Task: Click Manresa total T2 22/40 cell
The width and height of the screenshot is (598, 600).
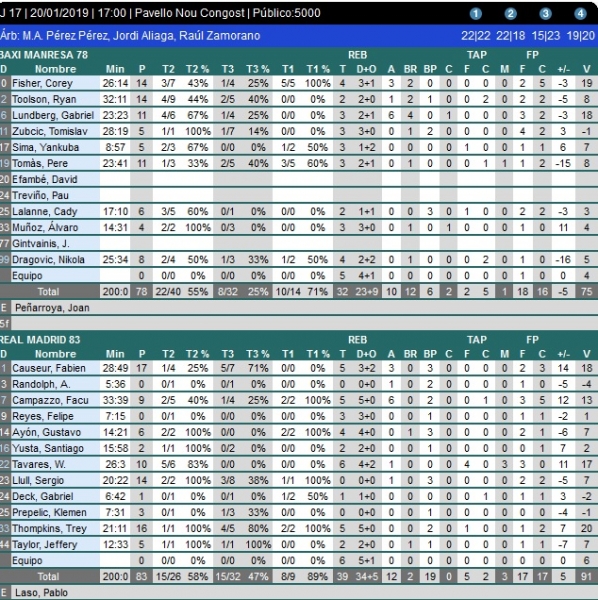Action: click(x=168, y=292)
